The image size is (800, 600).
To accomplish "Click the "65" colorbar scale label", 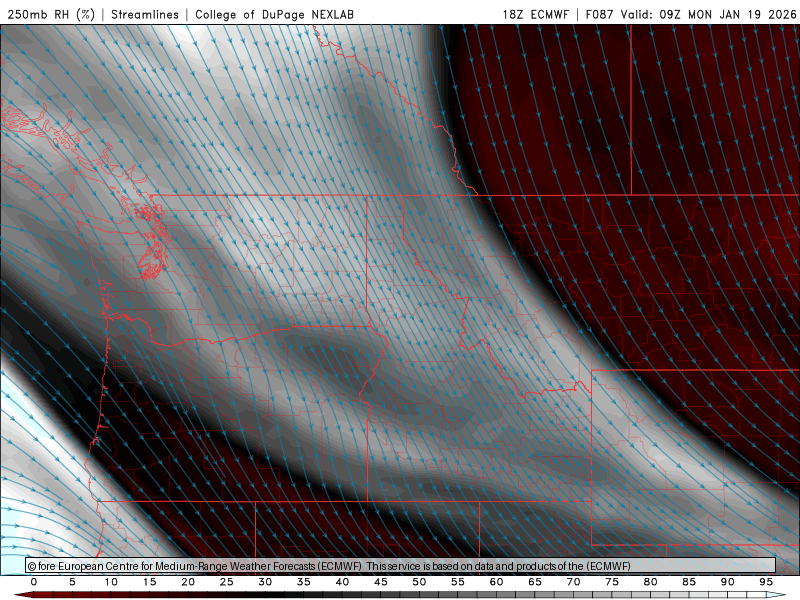I will 535,582.
